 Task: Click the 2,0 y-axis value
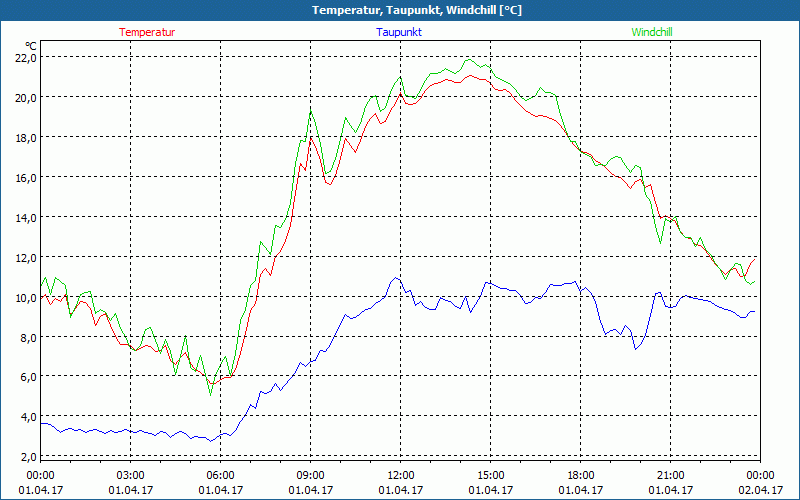coord(28,457)
